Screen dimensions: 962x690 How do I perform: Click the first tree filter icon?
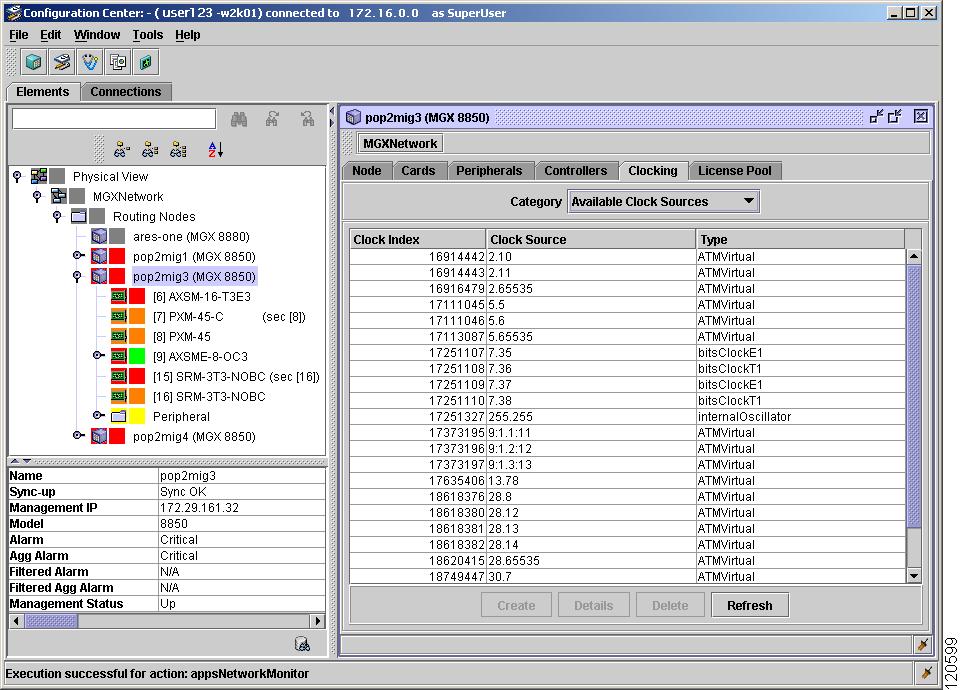(x=121, y=149)
